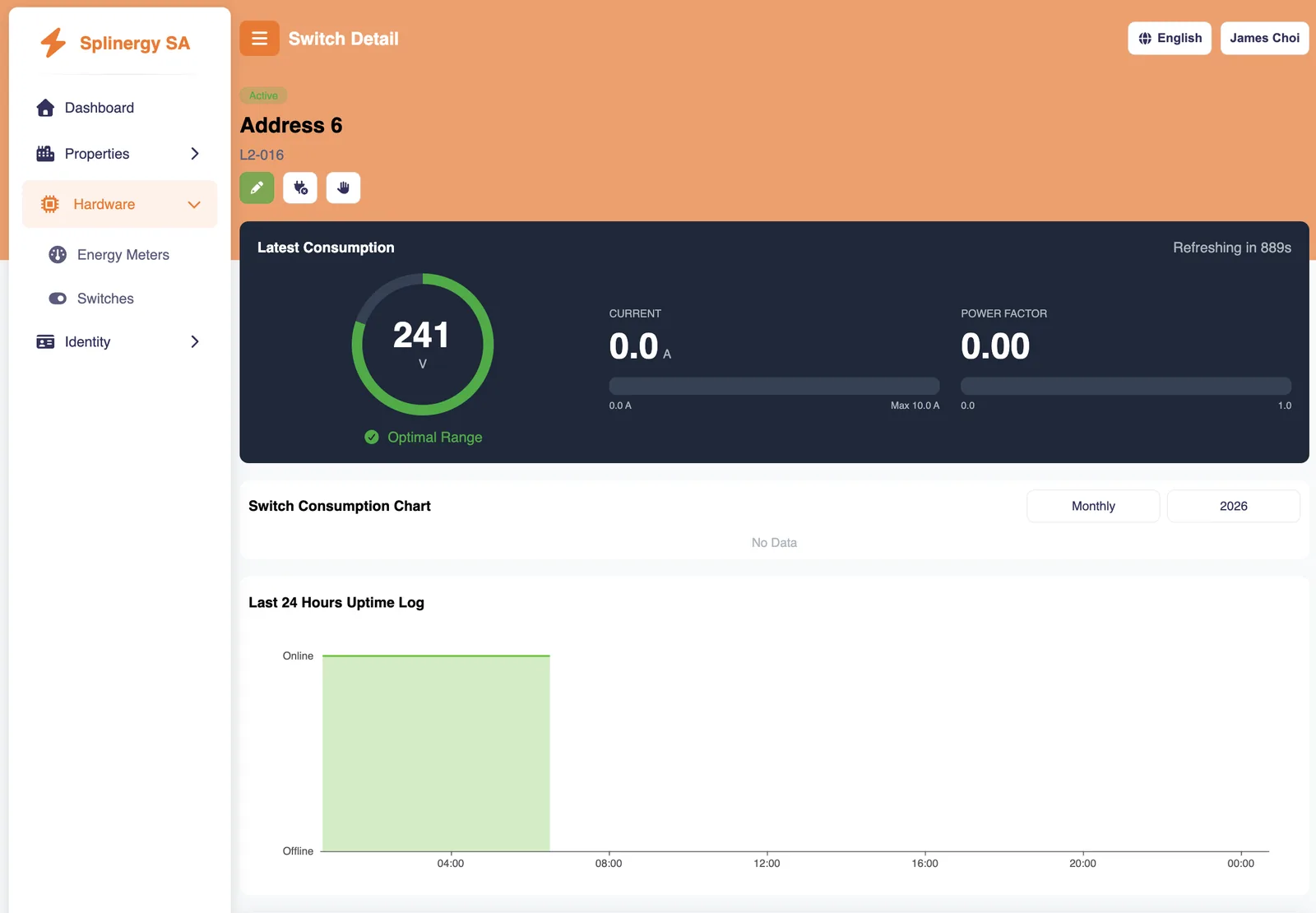Click the Hardware chip icon

[50, 204]
